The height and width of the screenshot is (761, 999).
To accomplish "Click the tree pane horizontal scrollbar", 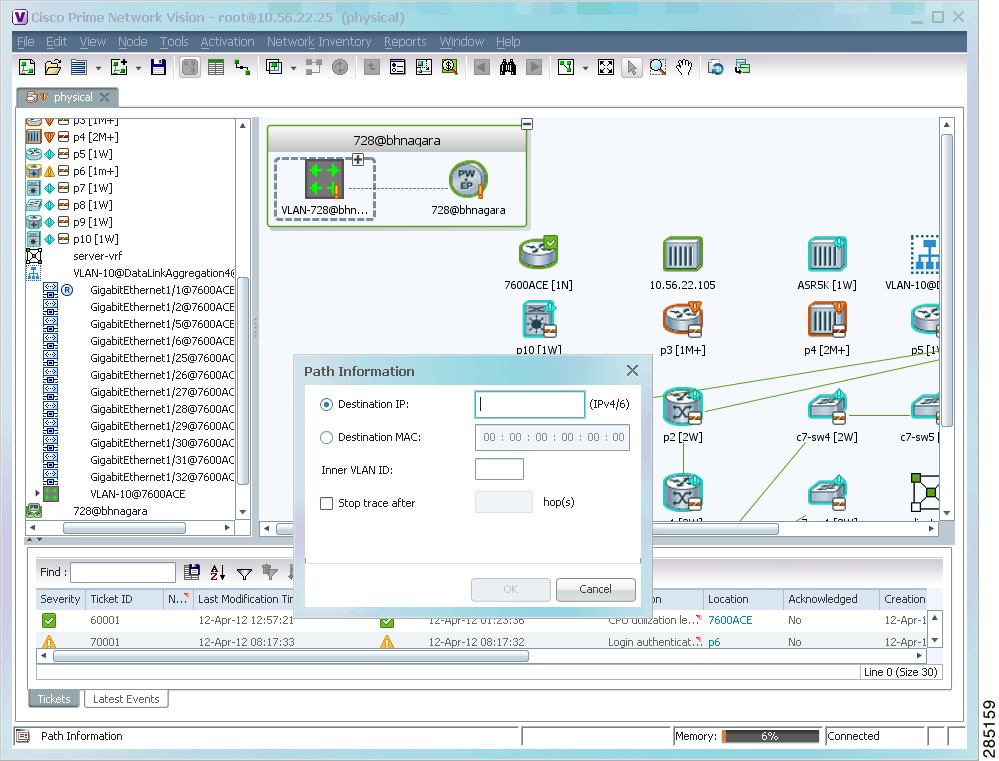I will pos(124,528).
